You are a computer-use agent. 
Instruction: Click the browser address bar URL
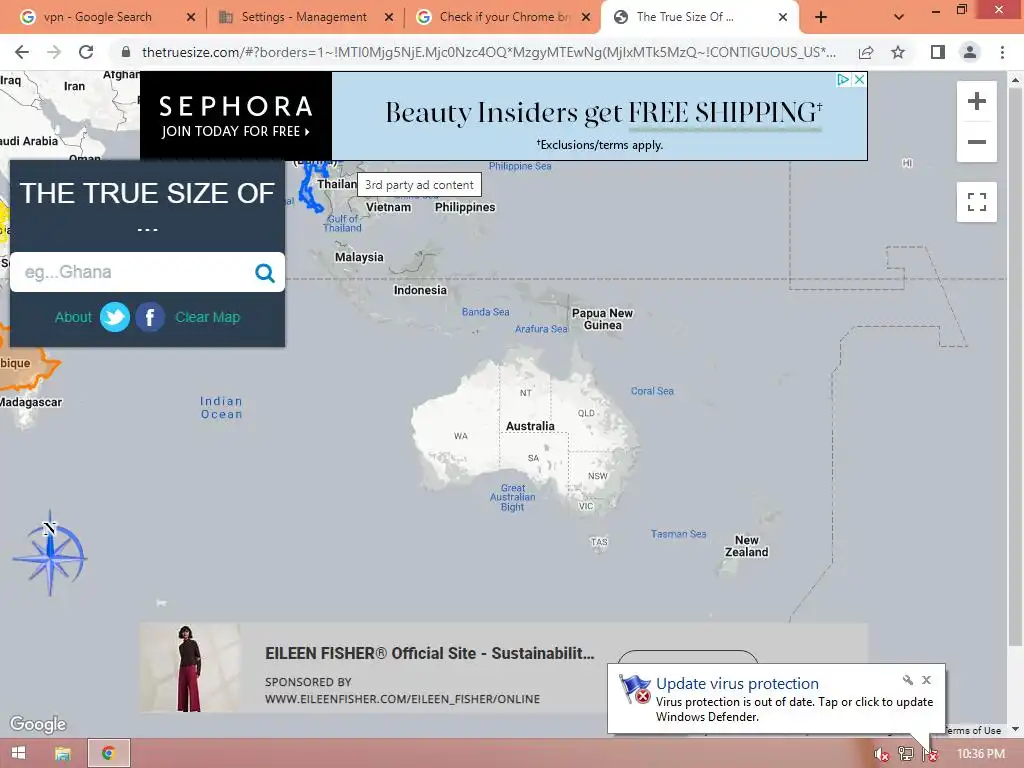tap(488, 52)
